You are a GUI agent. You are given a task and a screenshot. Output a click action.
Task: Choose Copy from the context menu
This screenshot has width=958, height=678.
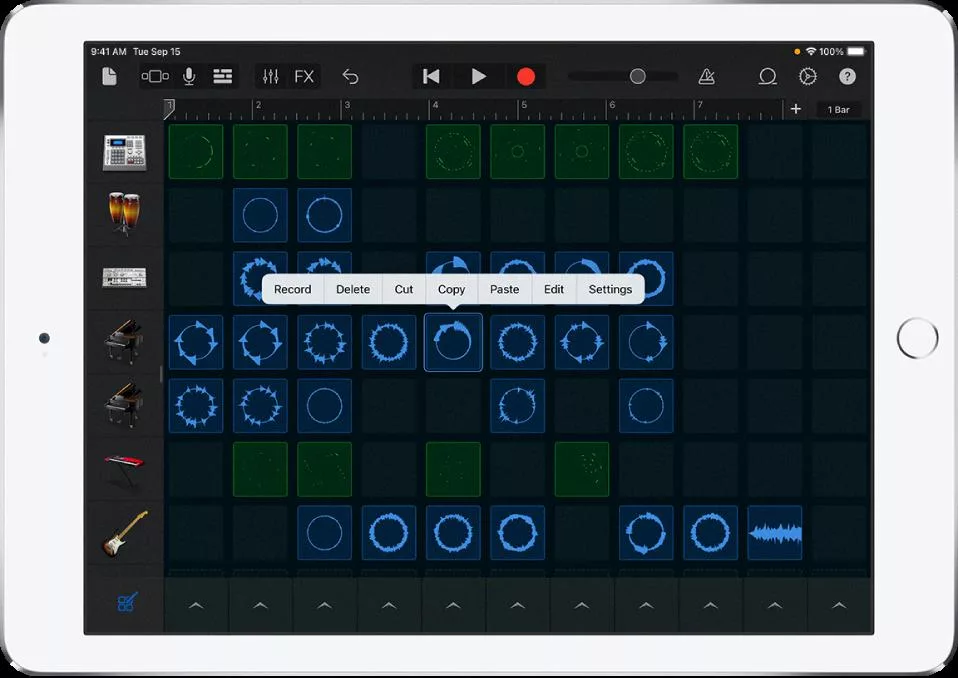[451, 289]
